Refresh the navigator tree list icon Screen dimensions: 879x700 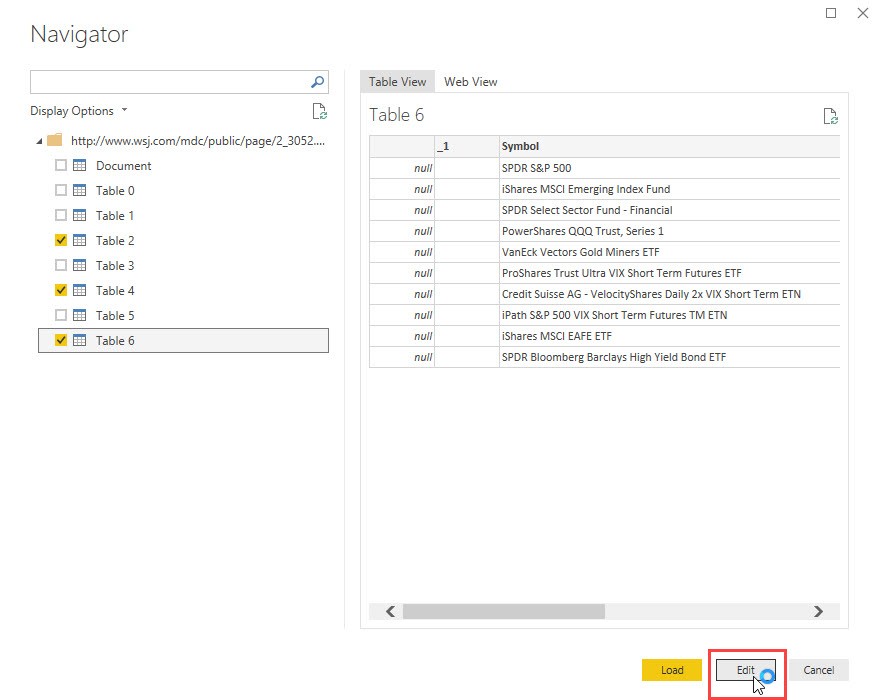click(x=320, y=111)
